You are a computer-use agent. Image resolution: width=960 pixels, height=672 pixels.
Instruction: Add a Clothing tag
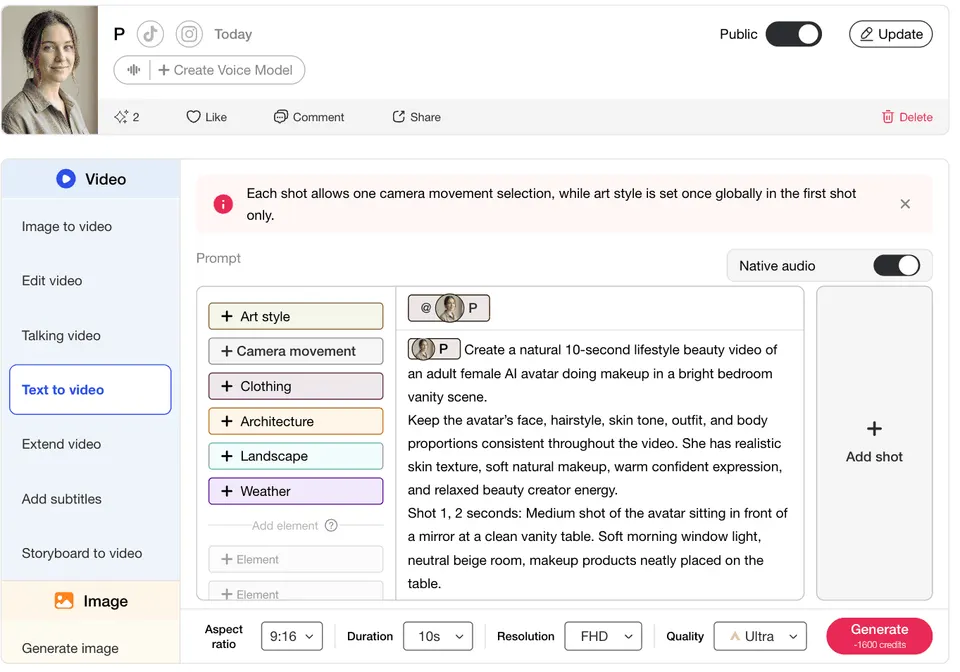pyautogui.click(x=296, y=386)
